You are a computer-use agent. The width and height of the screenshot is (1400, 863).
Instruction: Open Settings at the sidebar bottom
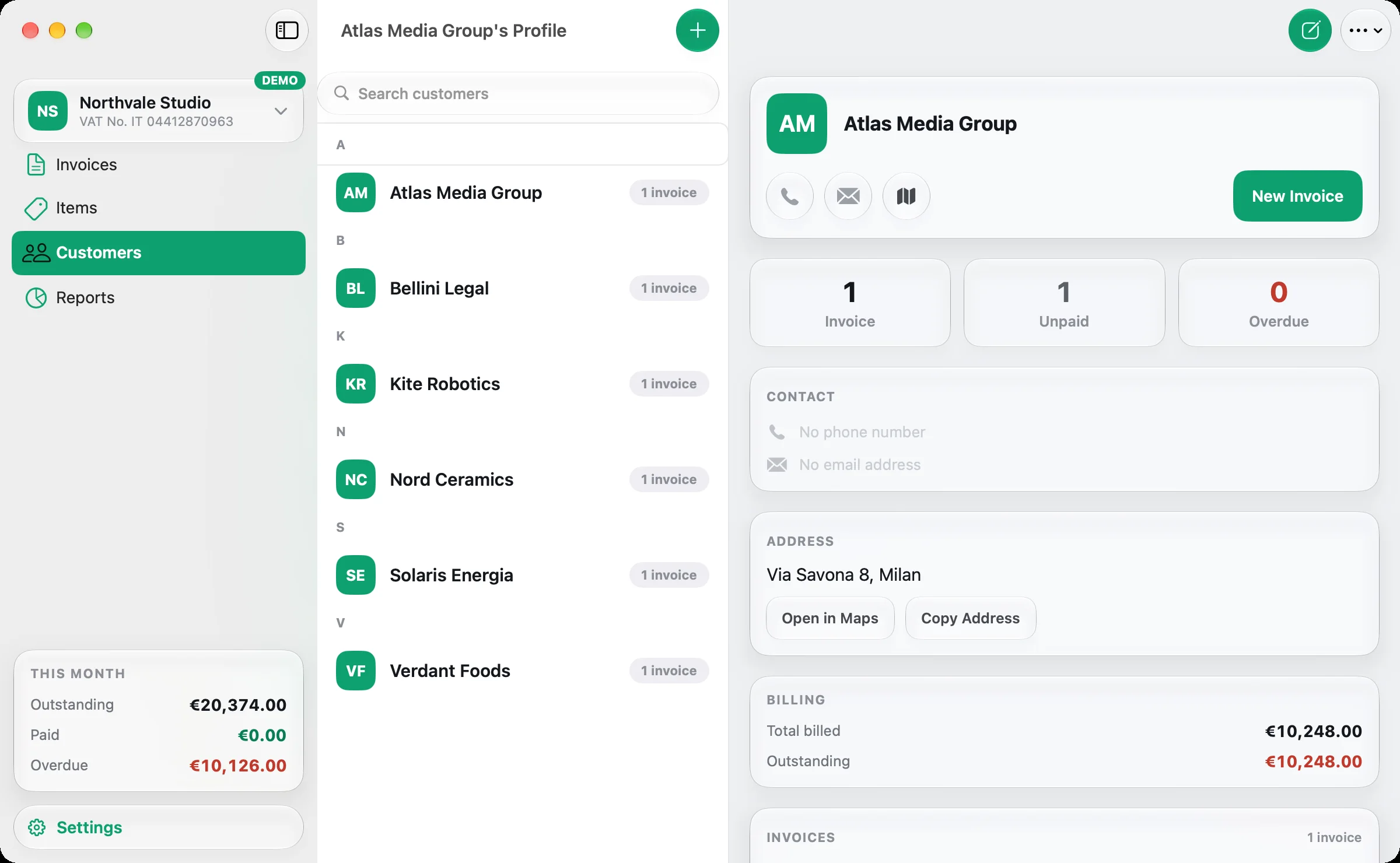[159, 827]
